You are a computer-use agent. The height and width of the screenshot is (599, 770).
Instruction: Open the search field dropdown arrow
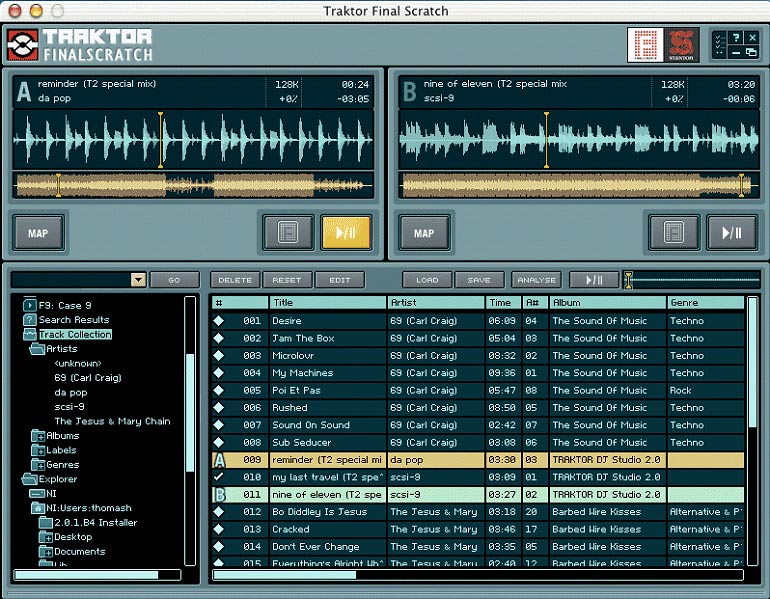tap(138, 280)
